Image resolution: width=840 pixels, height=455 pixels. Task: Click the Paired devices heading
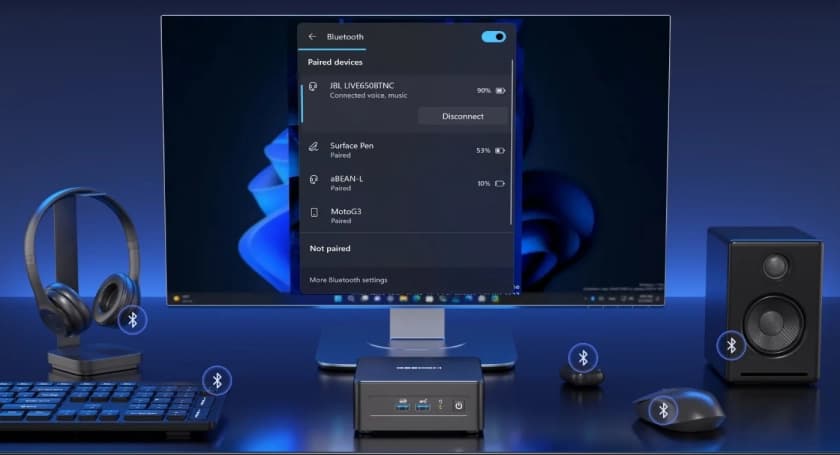tap(335, 62)
